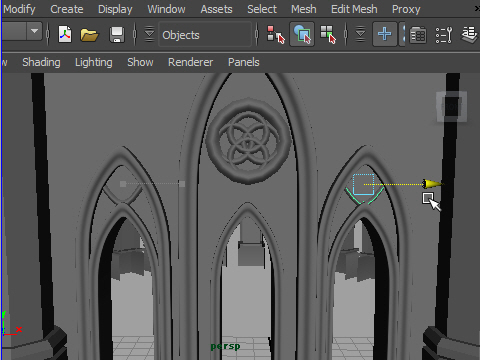Toggle the blue plus handles mask
The image size is (480, 360).
pyautogui.click(x=385, y=34)
